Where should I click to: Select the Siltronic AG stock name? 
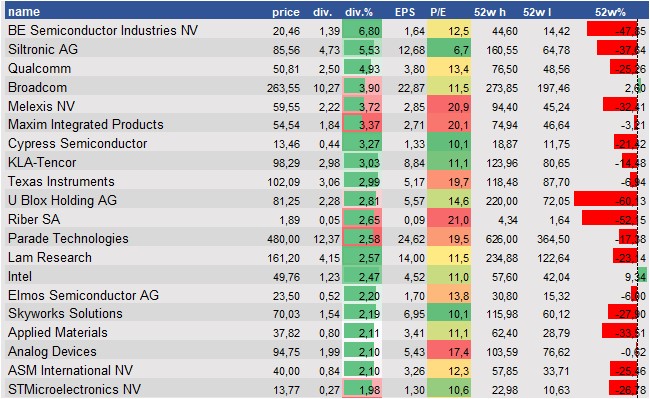click(43, 49)
